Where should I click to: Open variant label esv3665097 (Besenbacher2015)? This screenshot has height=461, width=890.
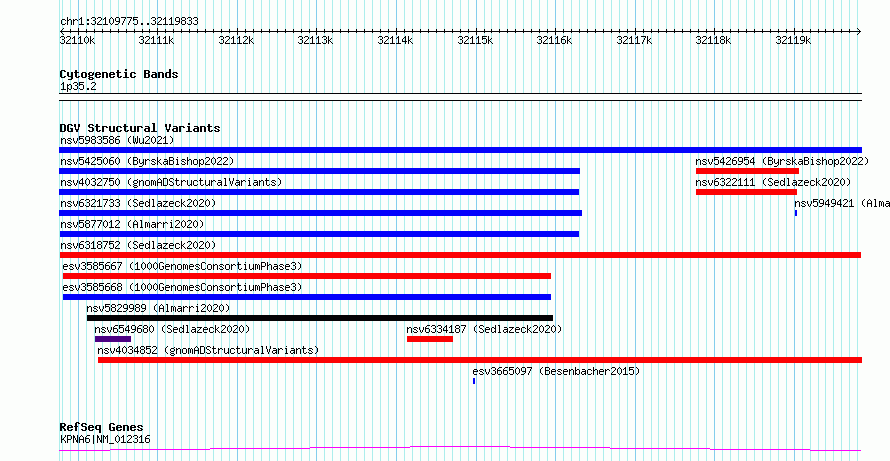(x=556, y=371)
